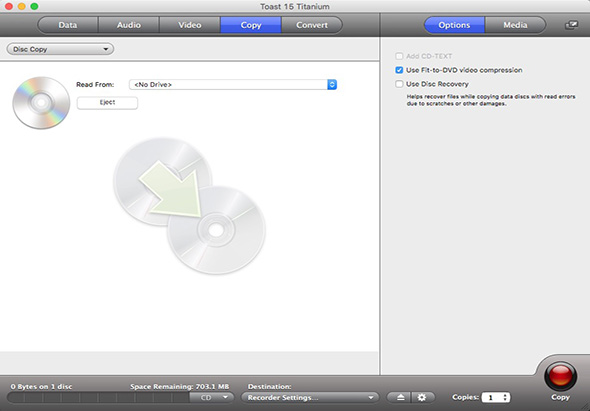
Task: Open the Recorder Settings destination dropdown
Action: coord(309,397)
